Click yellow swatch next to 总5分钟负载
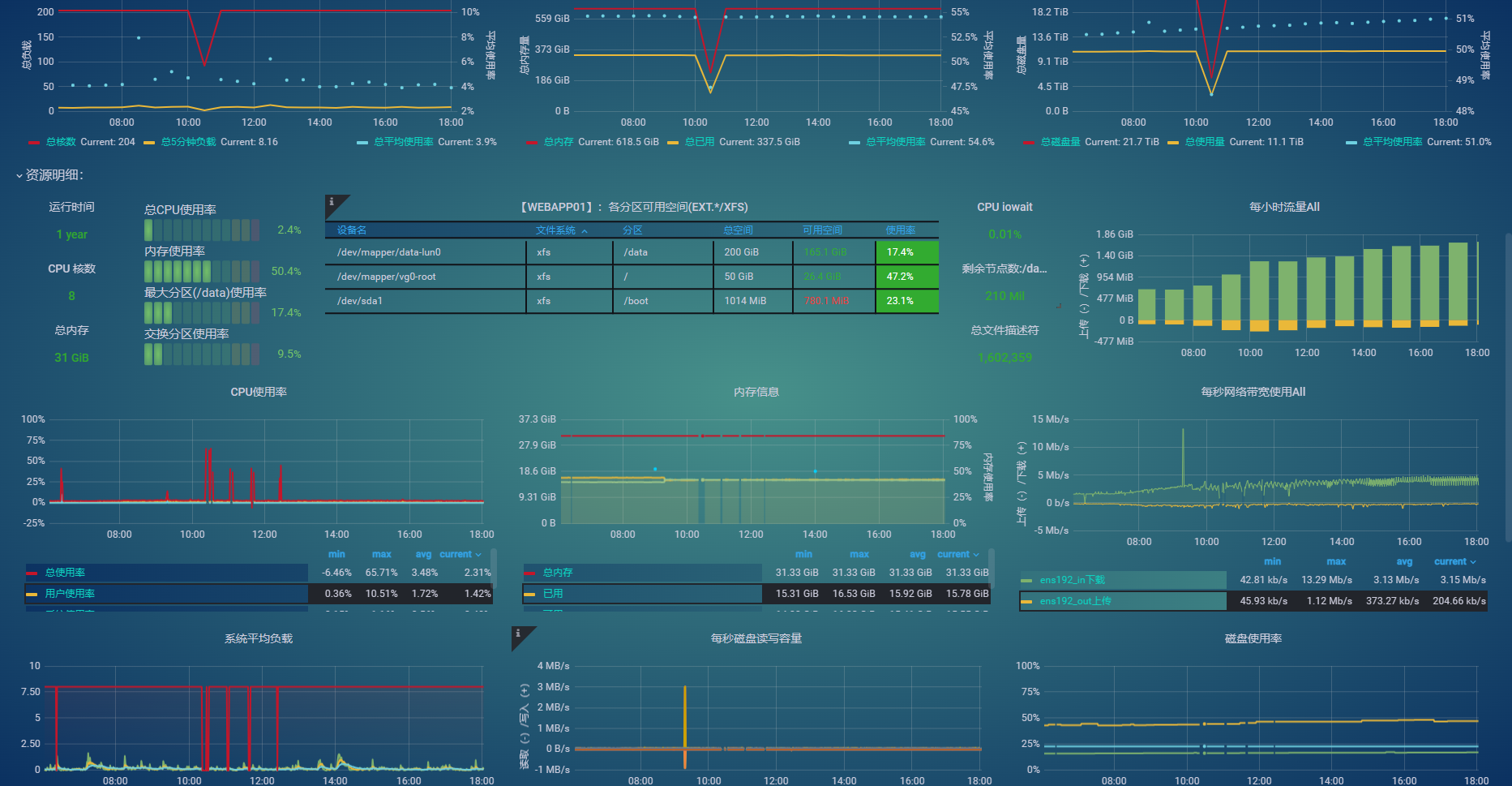Image resolution: width=1512 pixels, height=786 pixels. click(149, 143)
